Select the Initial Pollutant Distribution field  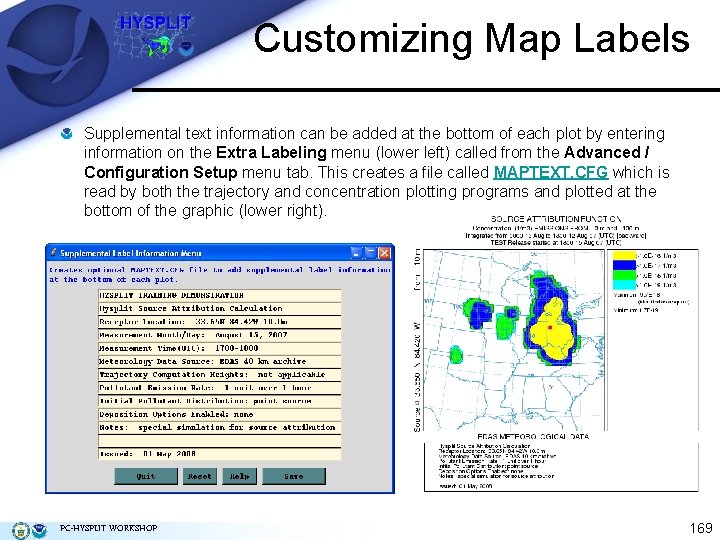click(219, 401)
